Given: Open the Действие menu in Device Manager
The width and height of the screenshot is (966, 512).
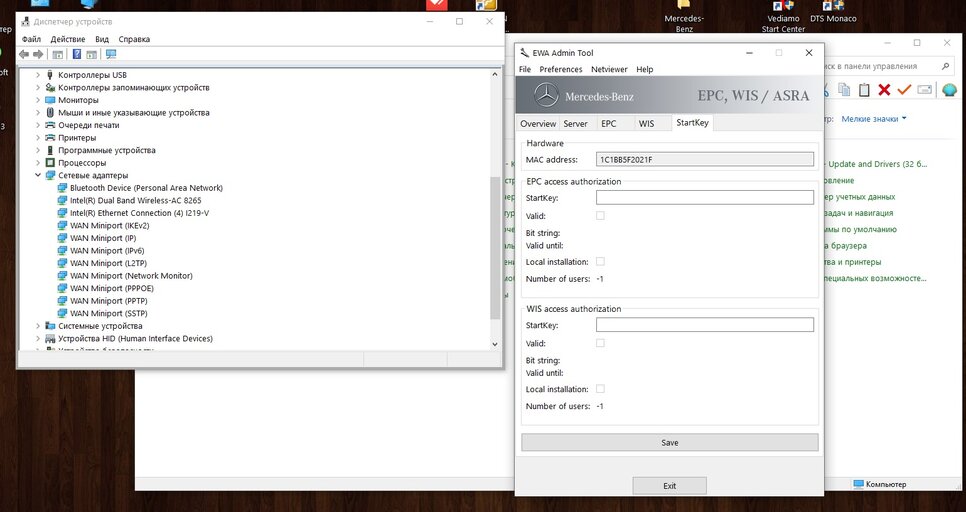Looking at the screenshot, I should (68, 39).
